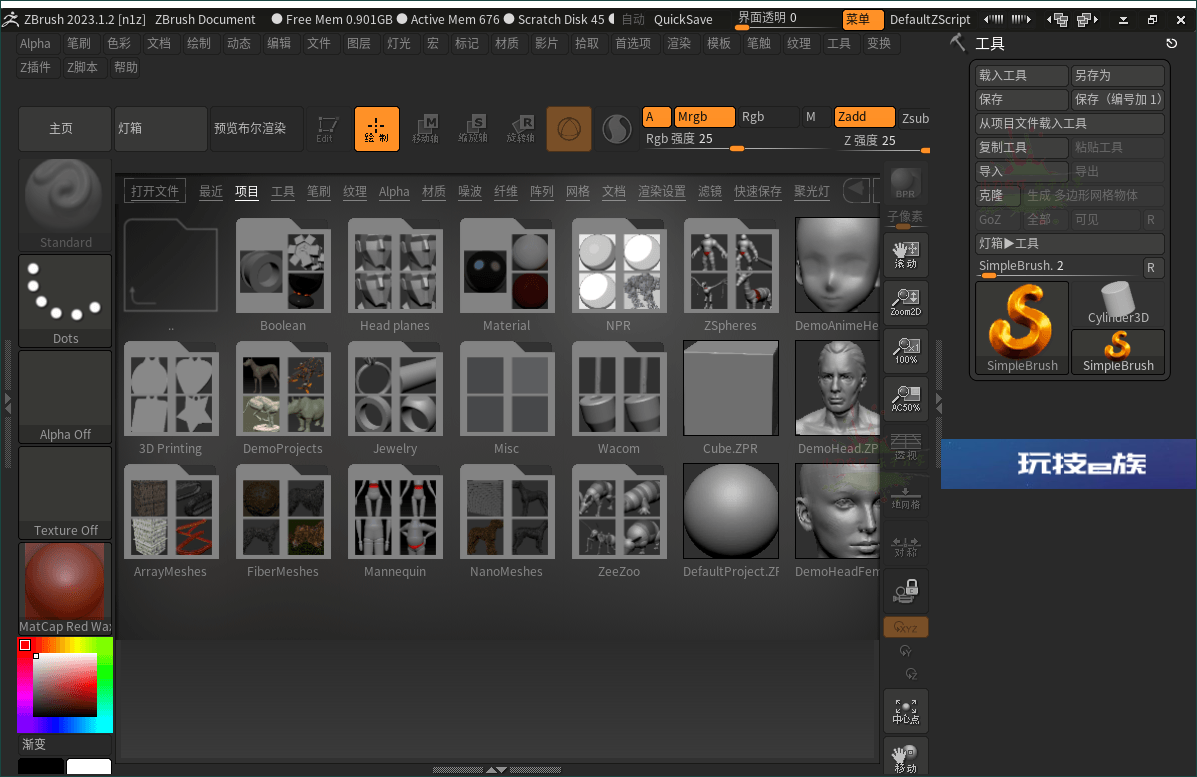Select the 移动轴 move gizmo icon
Viewport: 1197px width, 777px height.
coord(426,128)
